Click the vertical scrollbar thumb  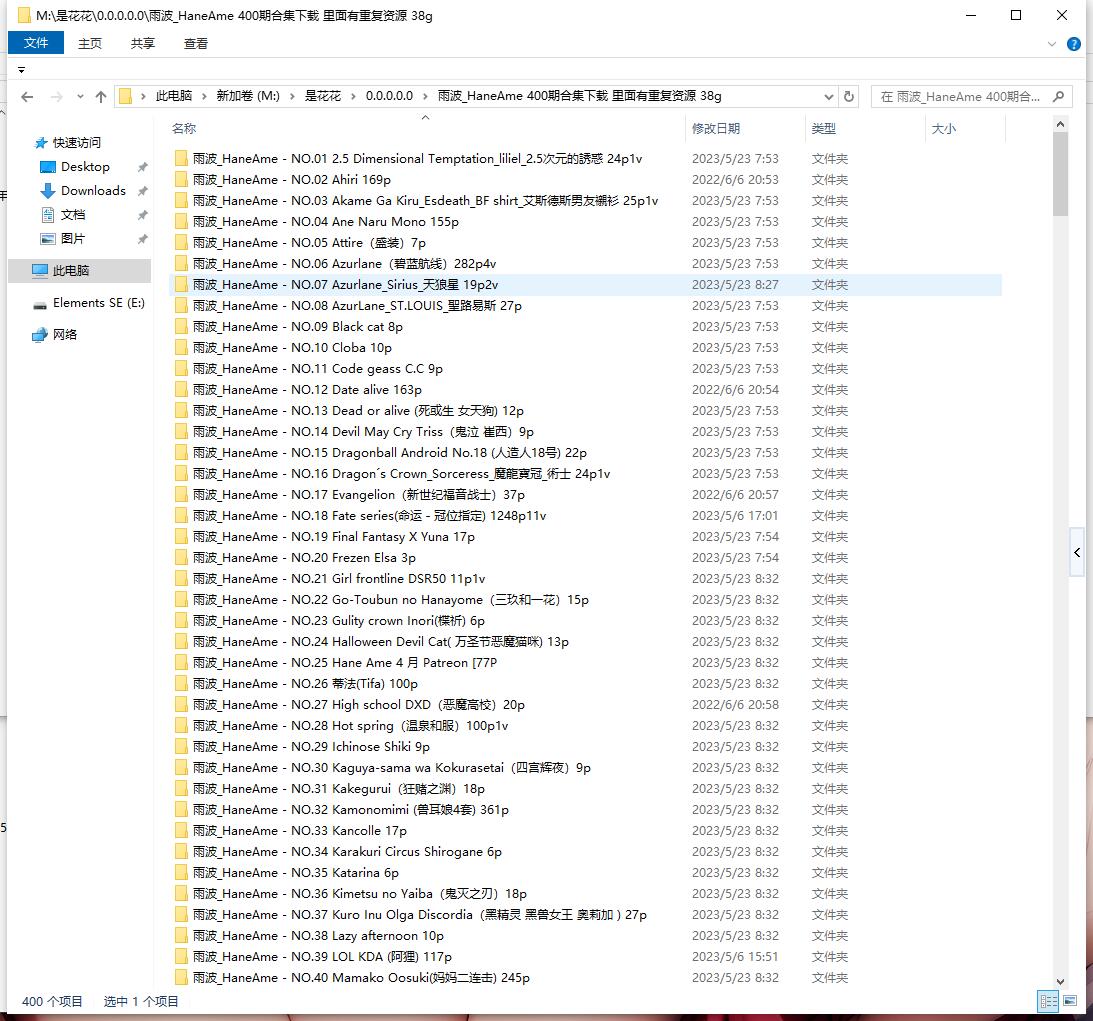pyautogui.click(x=1060, y=174)
